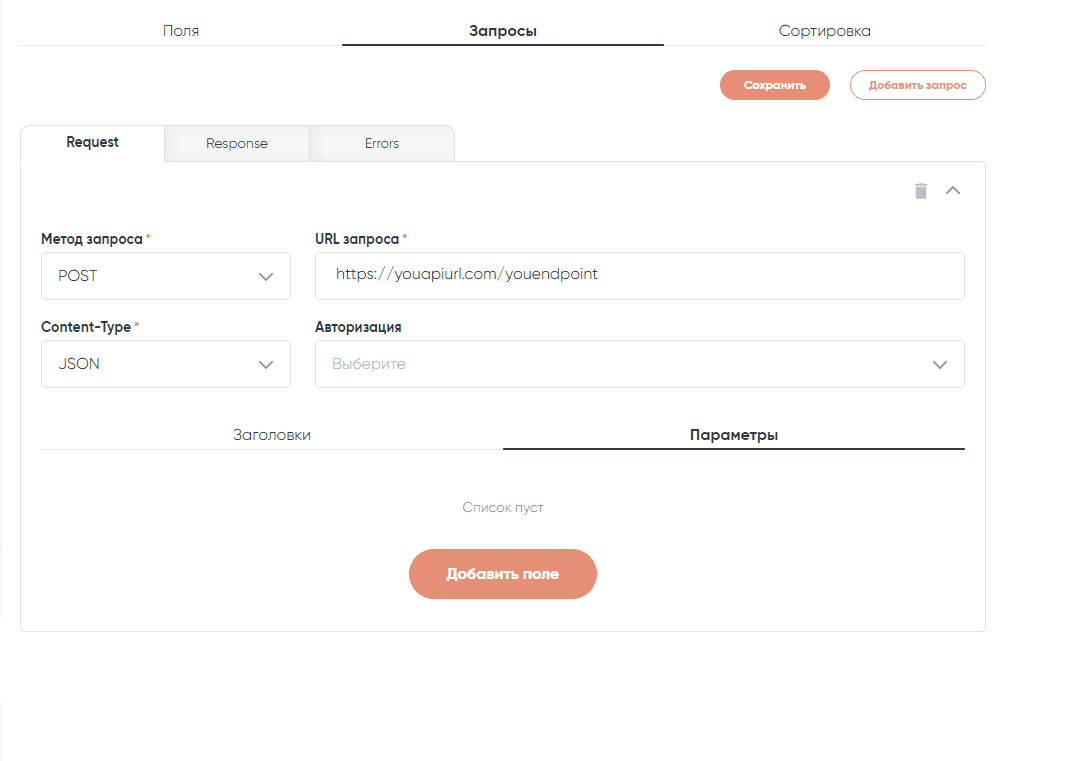The width and height of the screenshot is (1085, 761).
Task: Switch to the Errors tab
Action: (381, 143)
